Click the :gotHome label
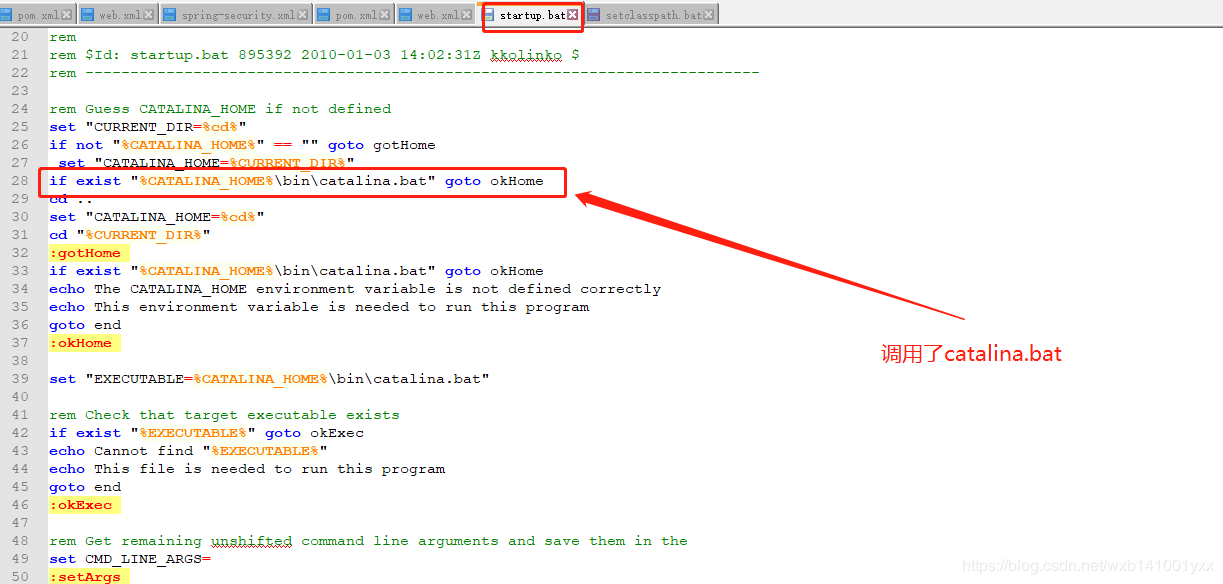 tap(85, 253)
